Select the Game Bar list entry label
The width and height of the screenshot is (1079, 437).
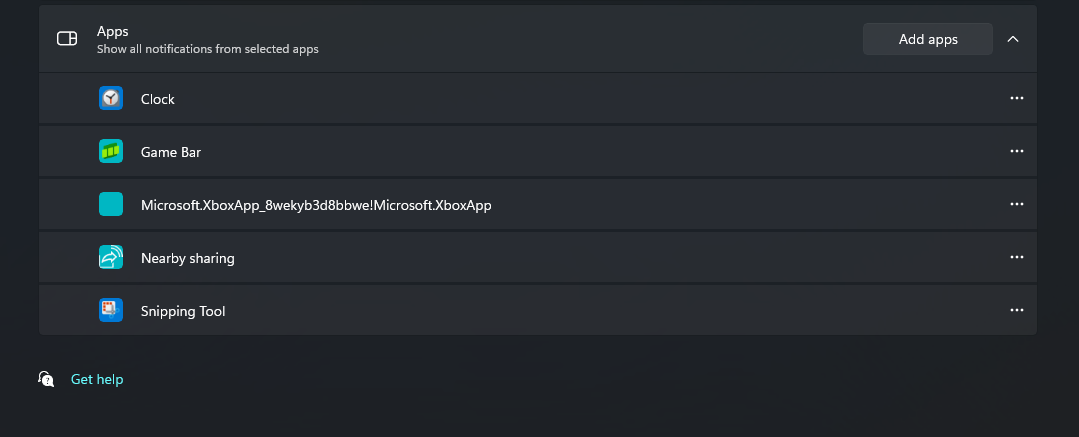pyautogui.click(x=171, y=152)
